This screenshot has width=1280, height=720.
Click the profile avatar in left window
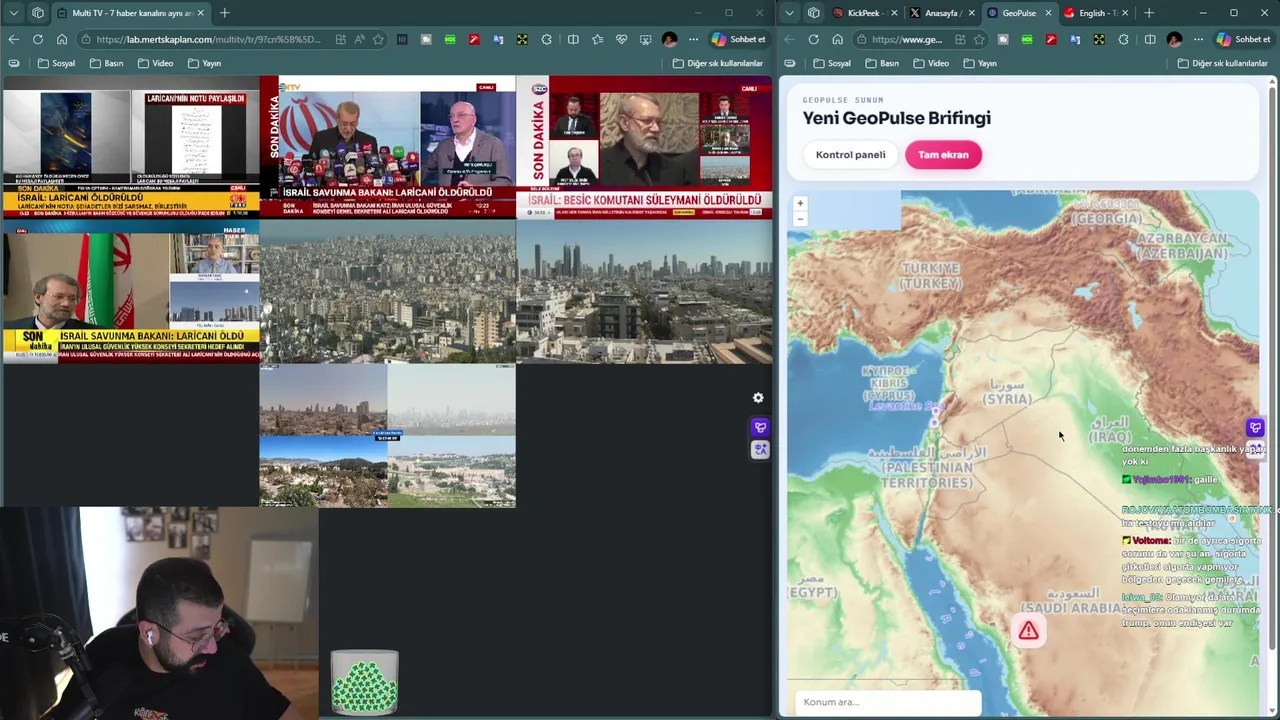[669, 39]
